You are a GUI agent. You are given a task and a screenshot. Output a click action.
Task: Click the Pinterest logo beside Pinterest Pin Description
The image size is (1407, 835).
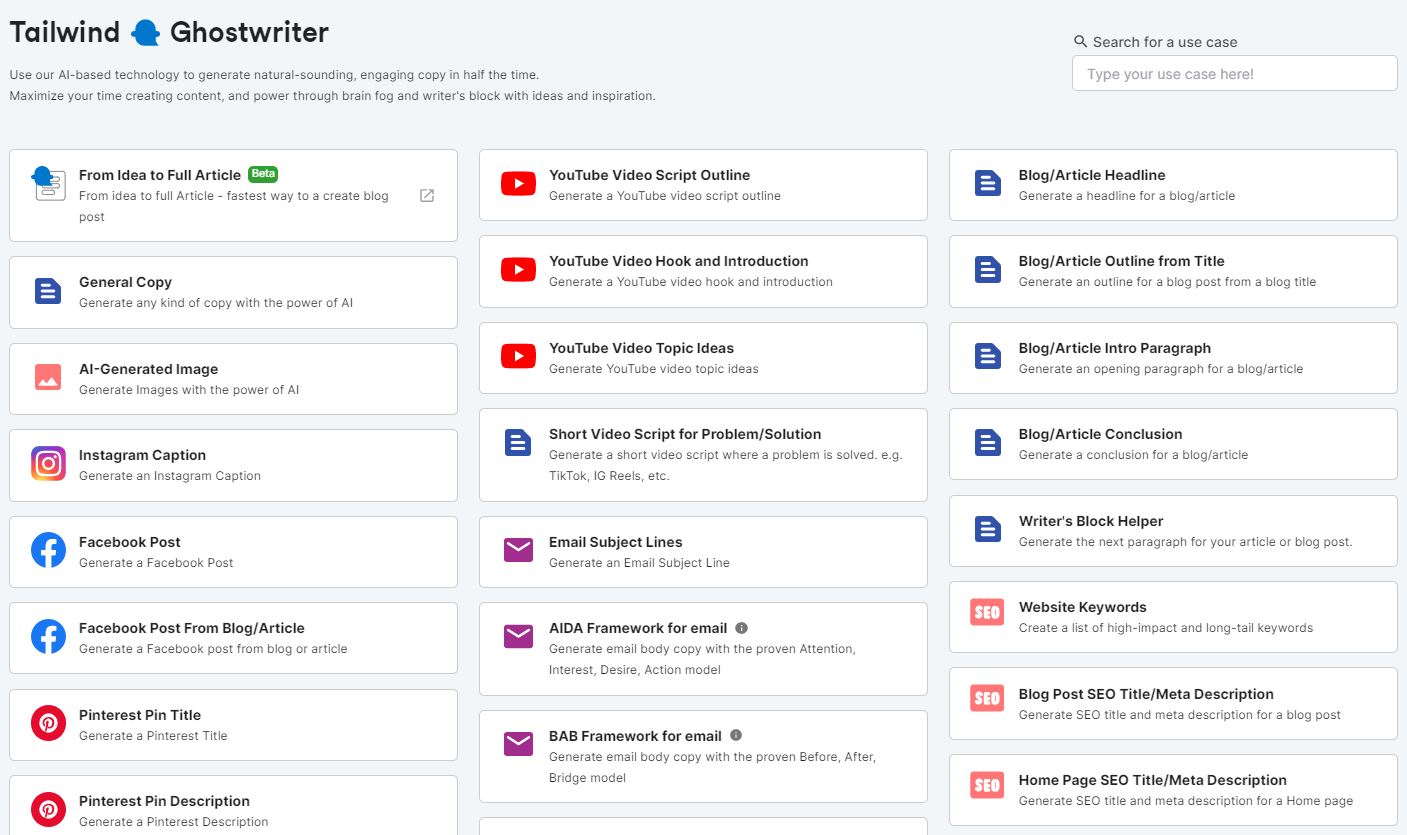click(48, 810)
